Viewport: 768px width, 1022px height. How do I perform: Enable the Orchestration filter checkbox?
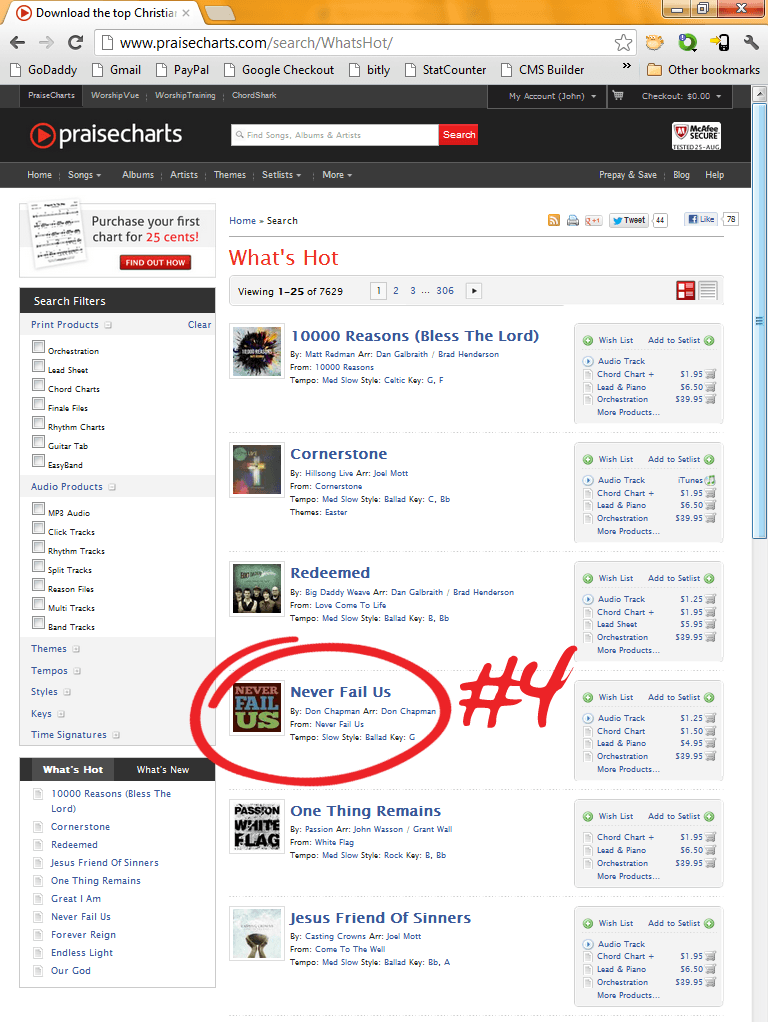[x=38, y=347]
